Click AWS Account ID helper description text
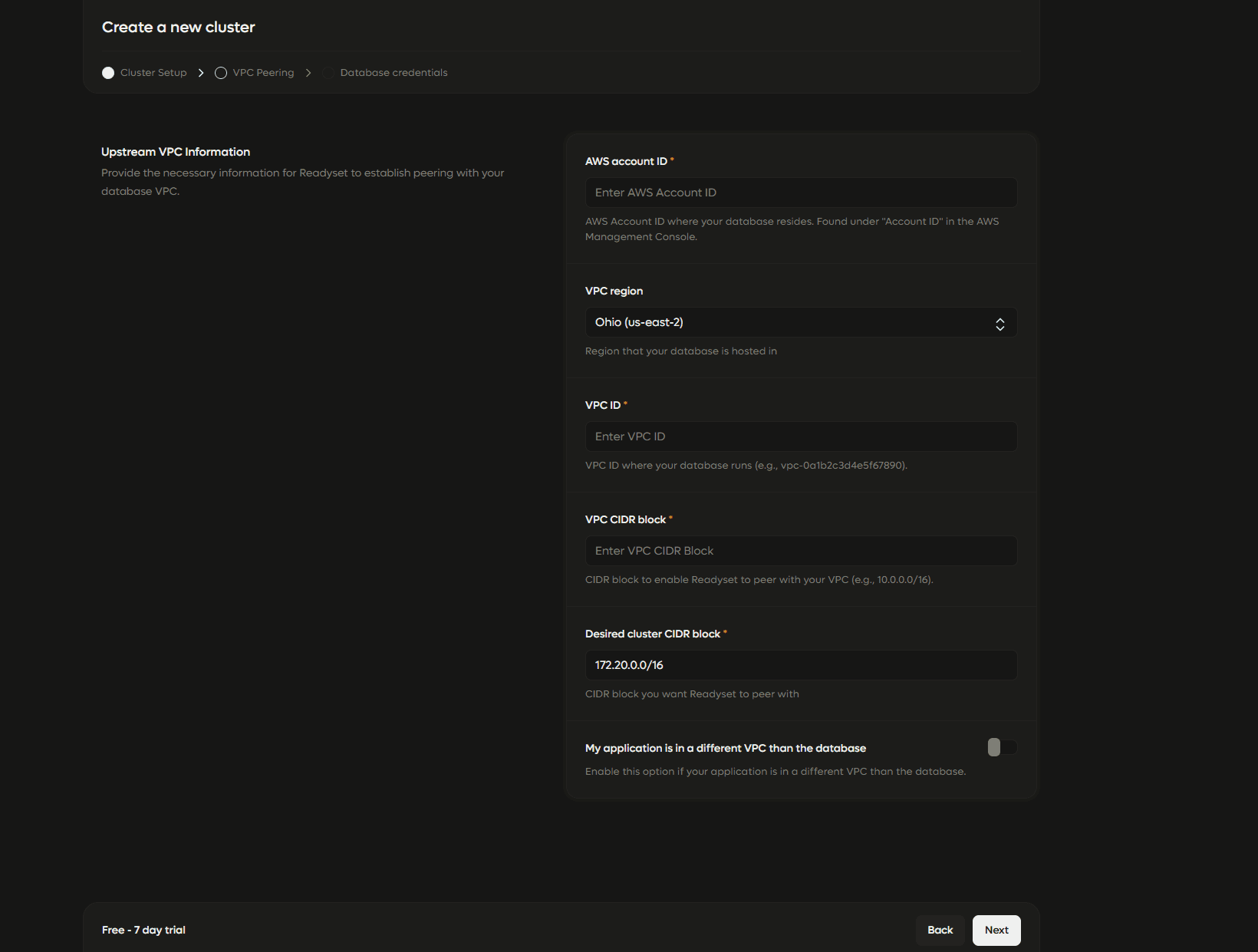 [x=792, y=229]
